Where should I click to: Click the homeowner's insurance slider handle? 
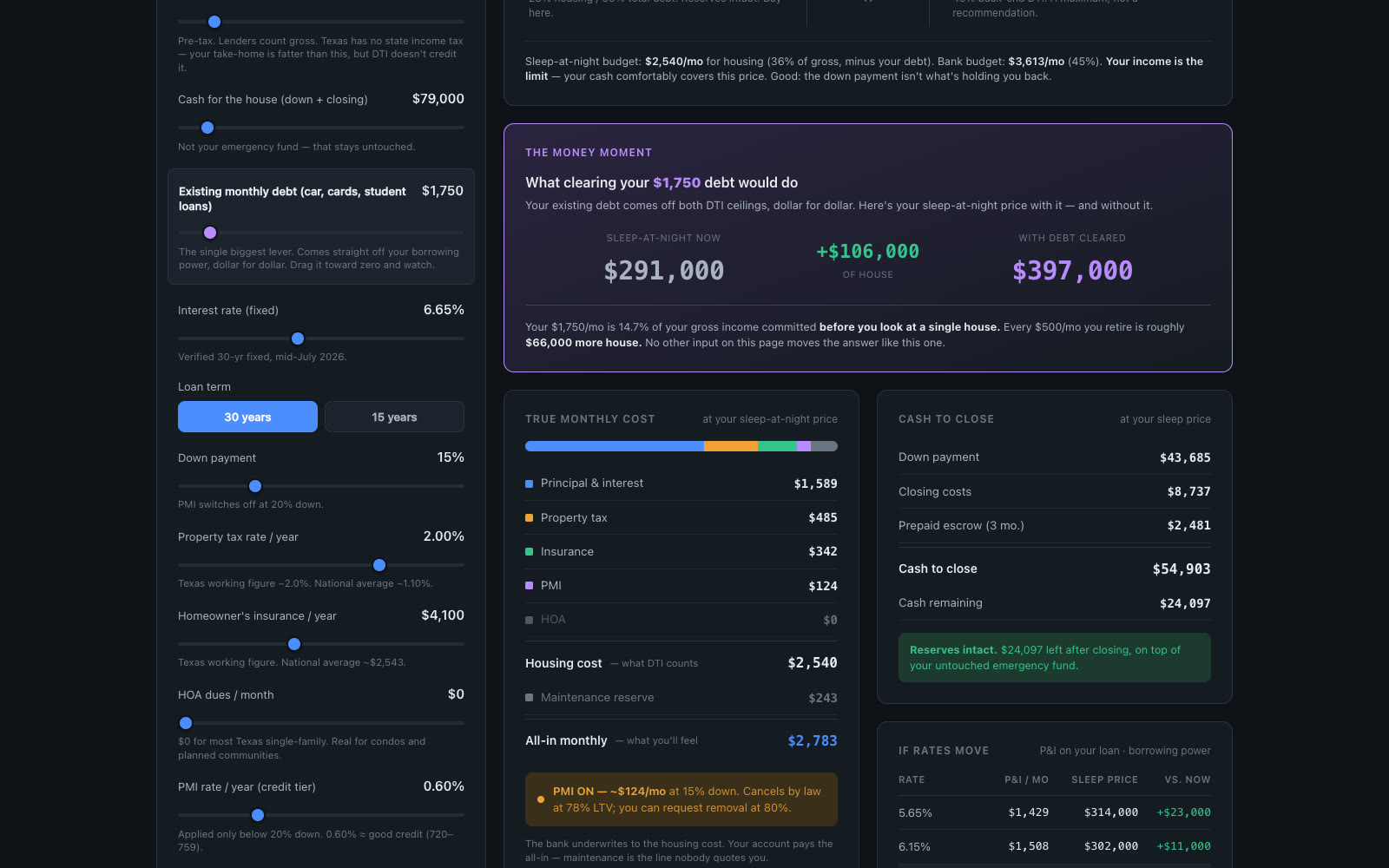pyautogui.click(x=294, y=644)
